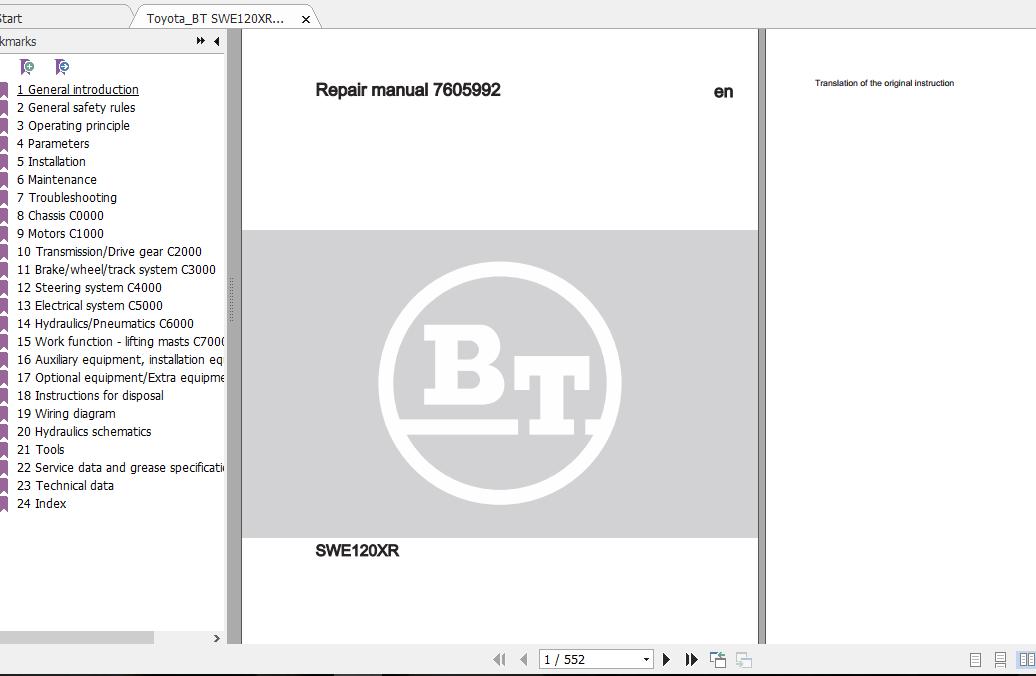
Task: Navigate to the '7 Troubleshooting' chapter
Action: [66, 197]
